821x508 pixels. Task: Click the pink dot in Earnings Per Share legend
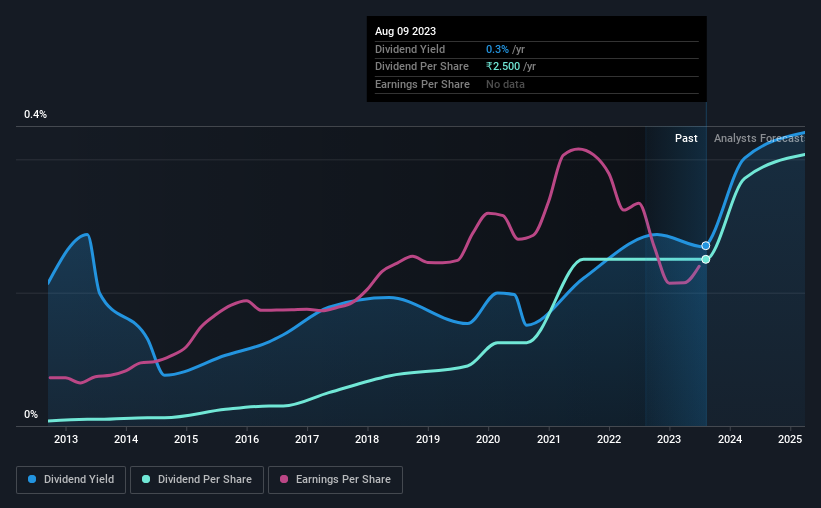pos(284,479)
